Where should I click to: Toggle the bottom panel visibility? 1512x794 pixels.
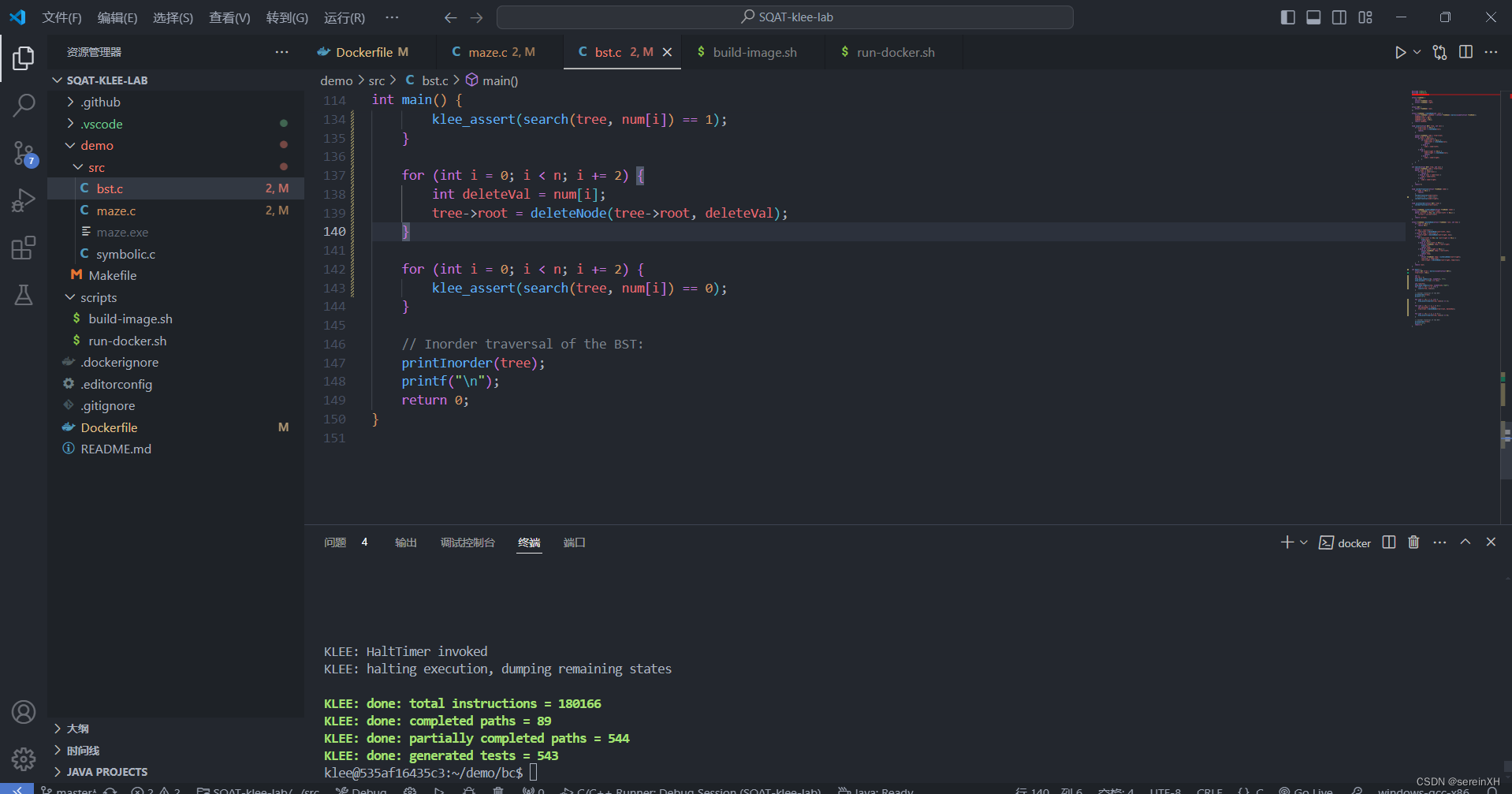[x=1313, y=17]
